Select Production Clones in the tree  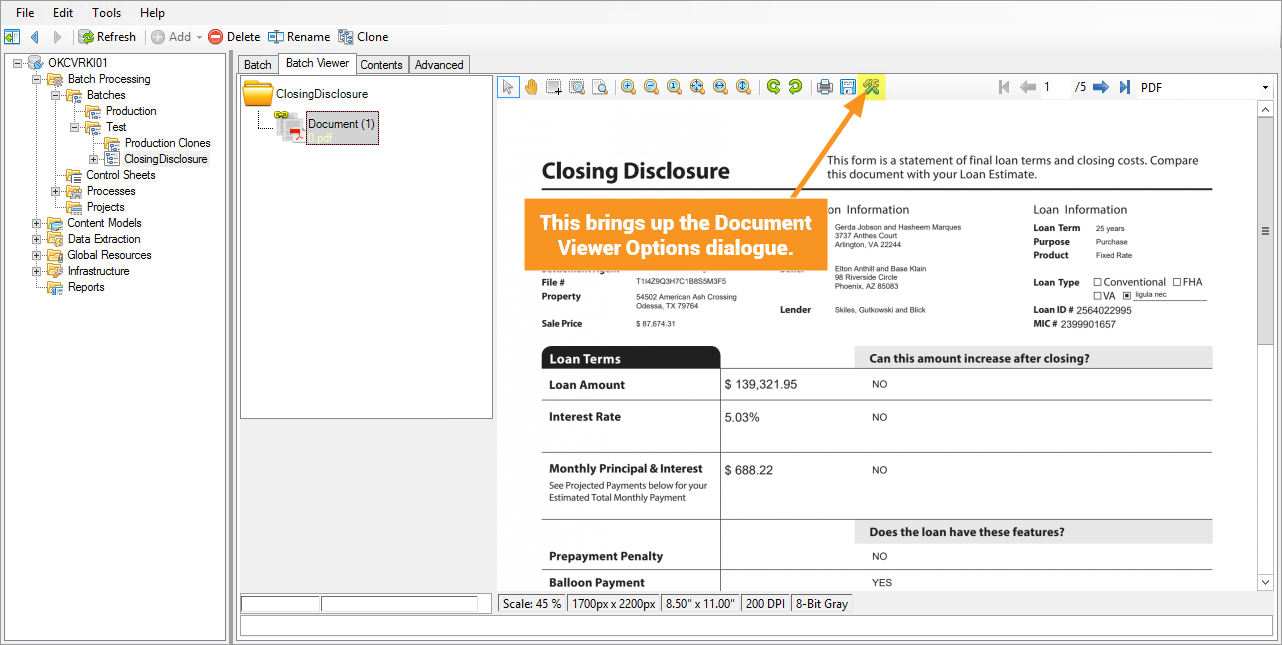point(168,143)
